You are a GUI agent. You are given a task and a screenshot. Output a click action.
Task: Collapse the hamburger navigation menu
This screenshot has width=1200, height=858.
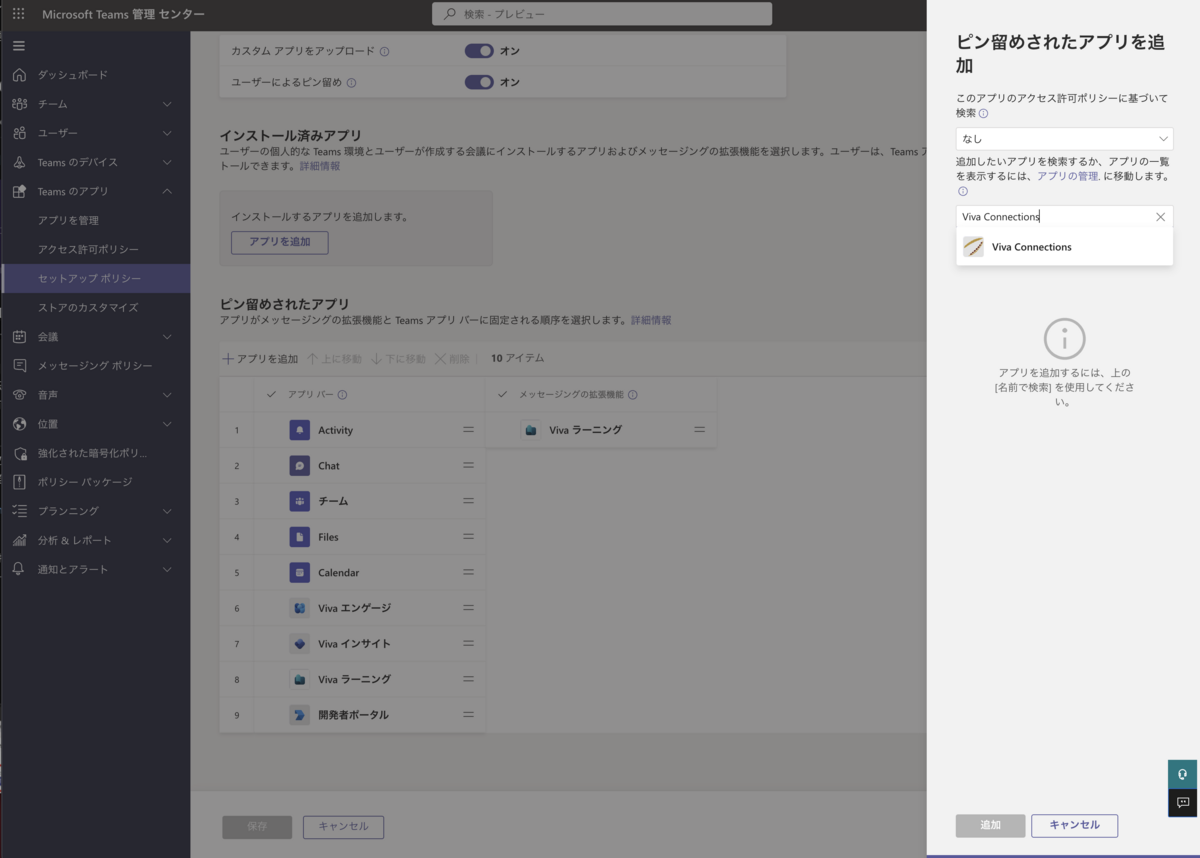coord(19,46)
